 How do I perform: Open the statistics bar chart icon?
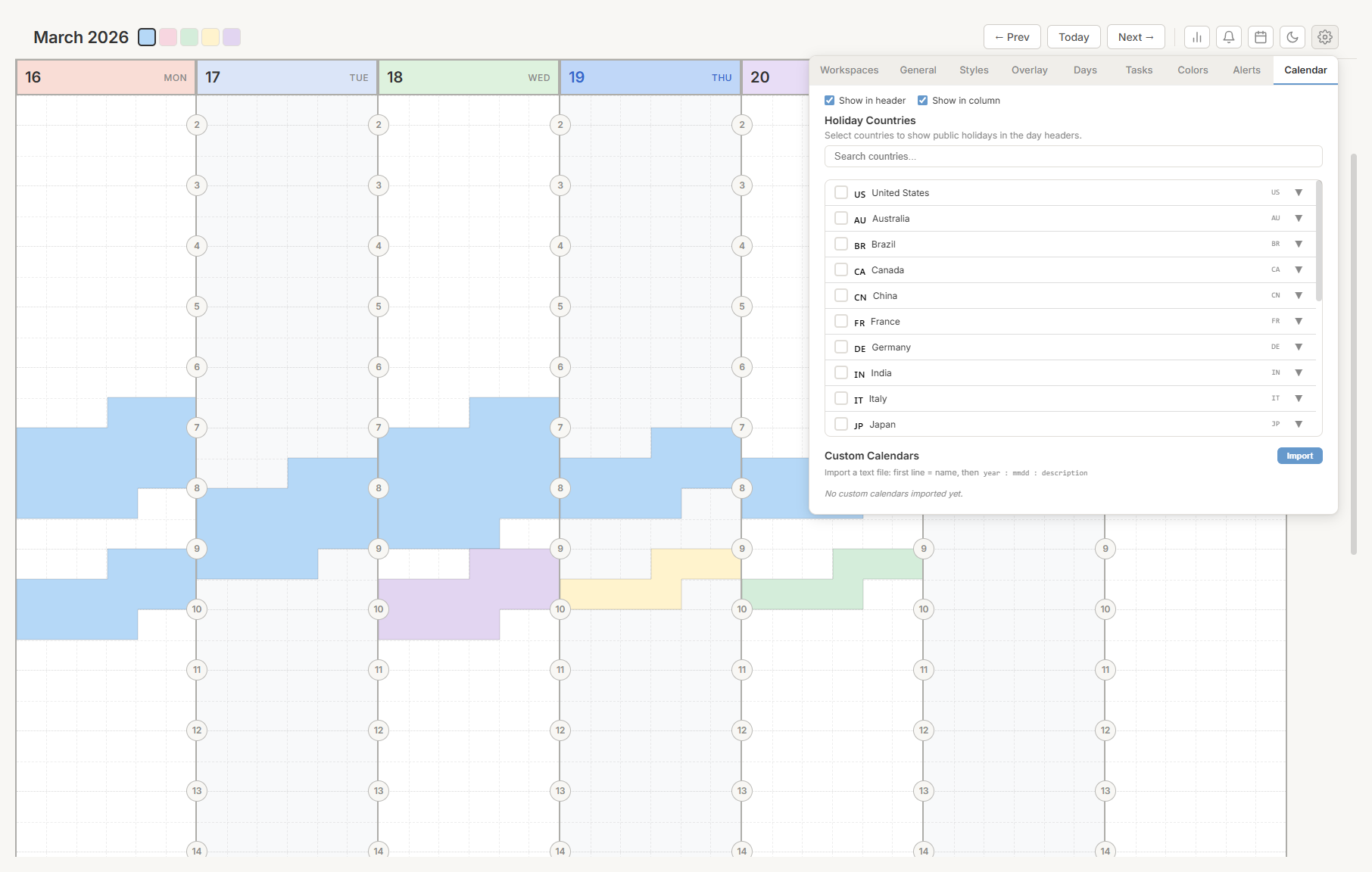1197,36
